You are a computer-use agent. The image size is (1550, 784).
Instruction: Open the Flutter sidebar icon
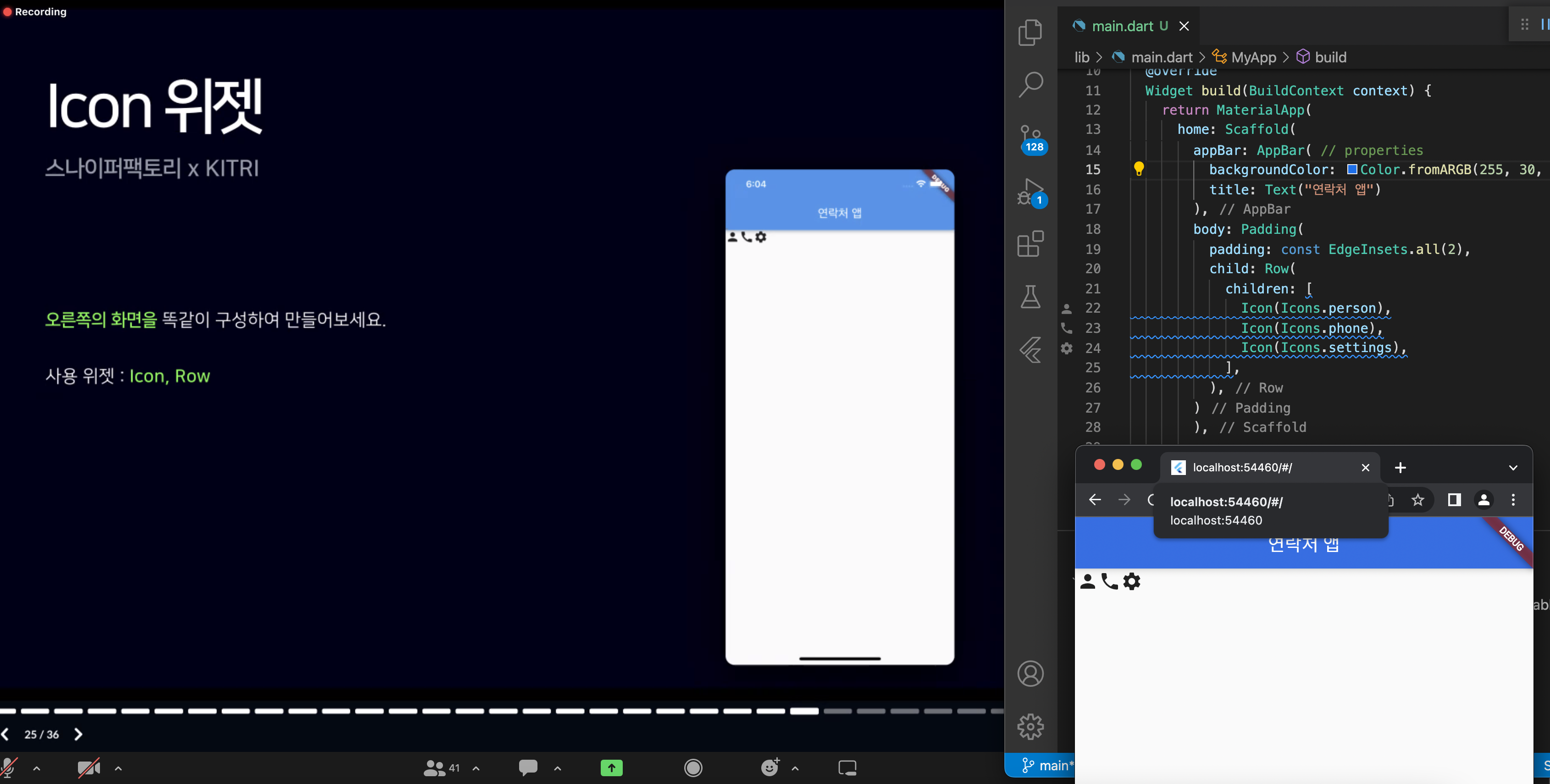coord(1030,349)
